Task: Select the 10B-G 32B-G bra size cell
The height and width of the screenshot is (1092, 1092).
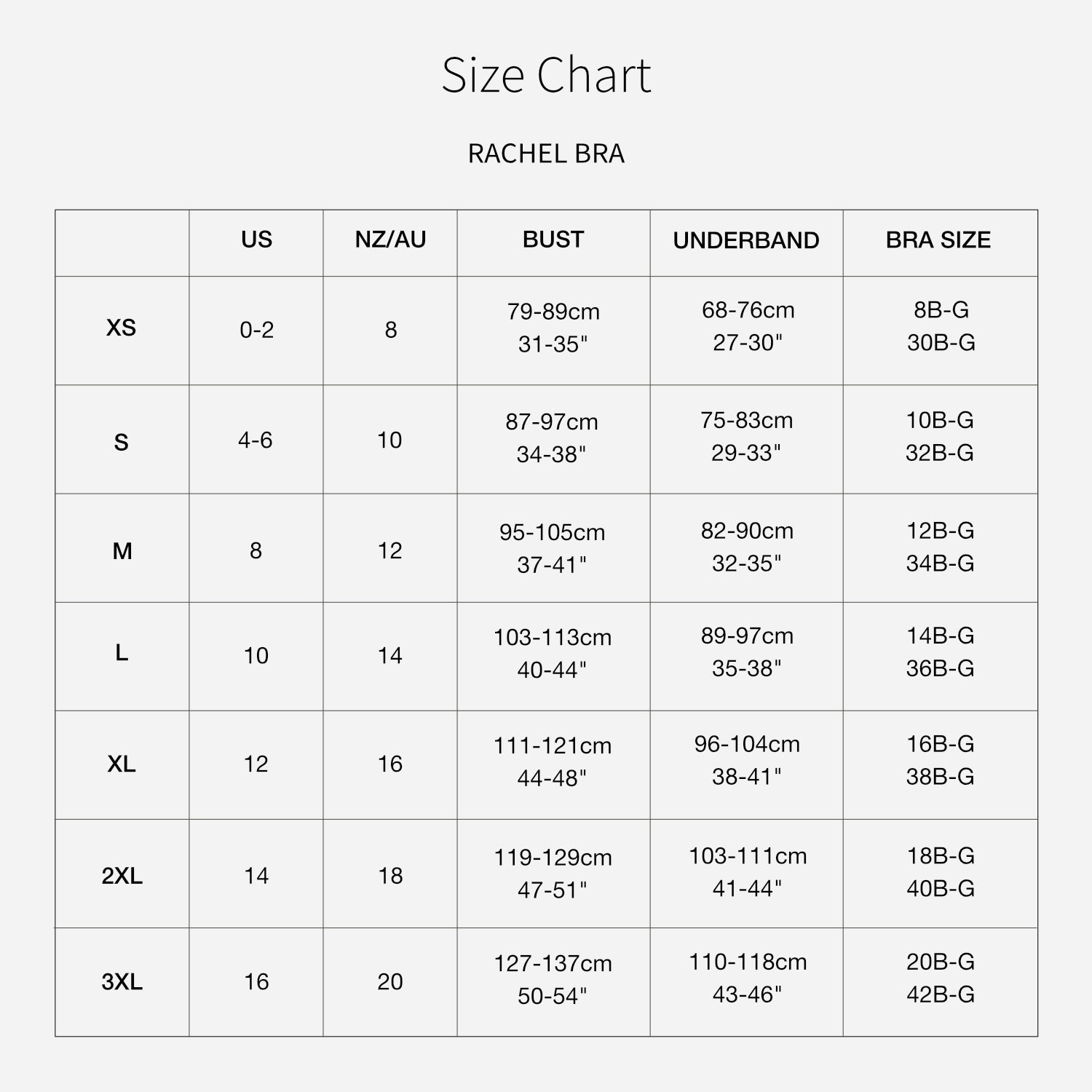Action: pos(940,436)
